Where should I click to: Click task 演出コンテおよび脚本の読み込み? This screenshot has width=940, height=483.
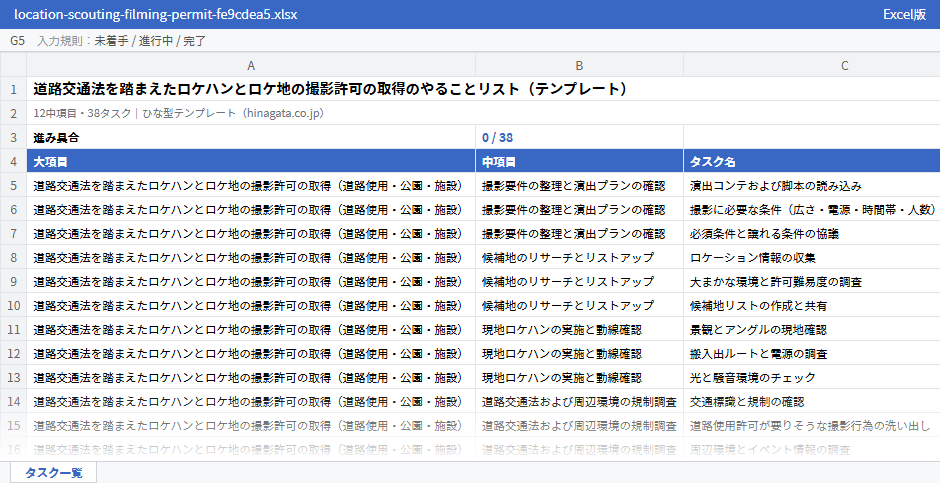(776, 186)
